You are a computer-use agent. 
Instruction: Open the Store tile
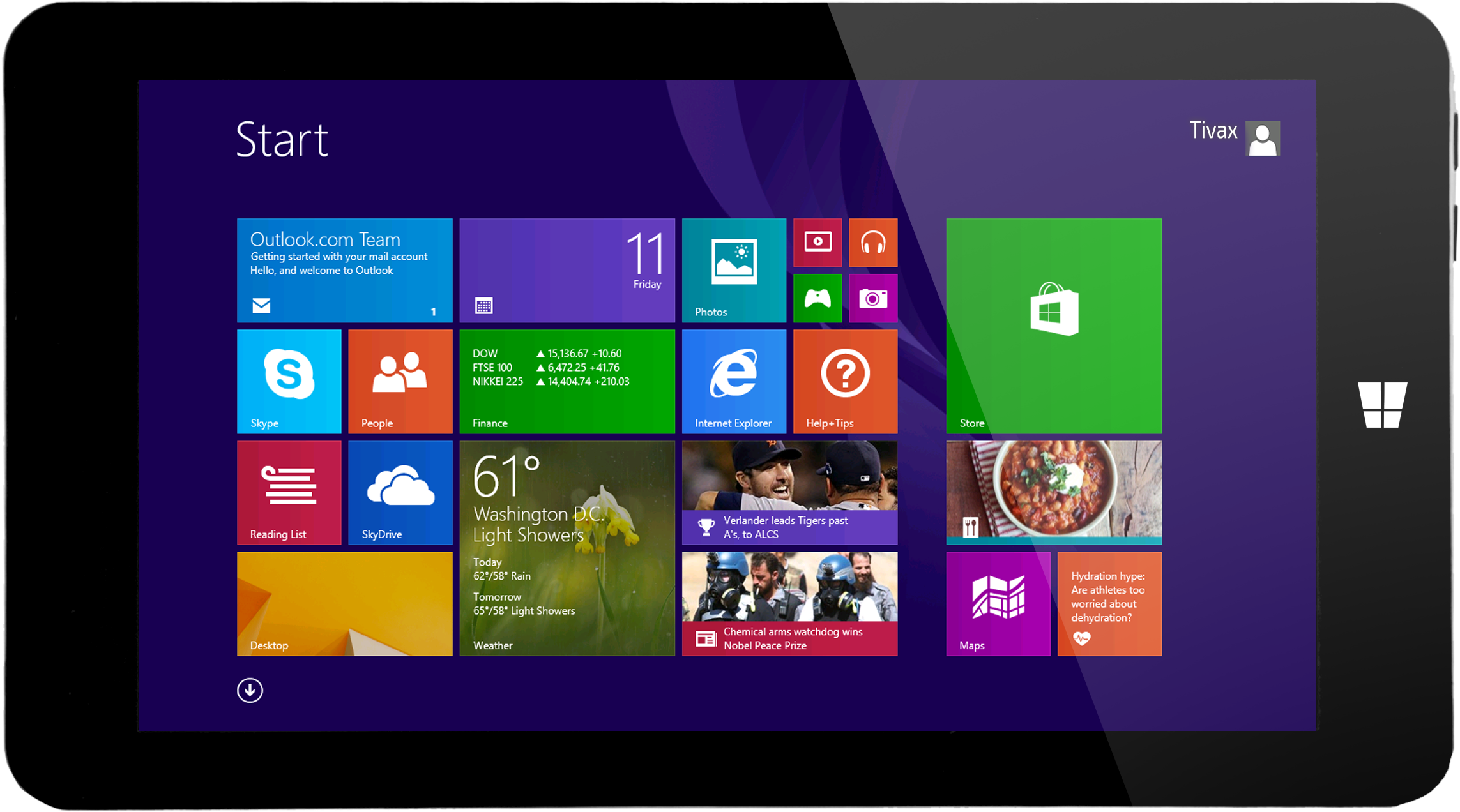[x=1054, y=326]
